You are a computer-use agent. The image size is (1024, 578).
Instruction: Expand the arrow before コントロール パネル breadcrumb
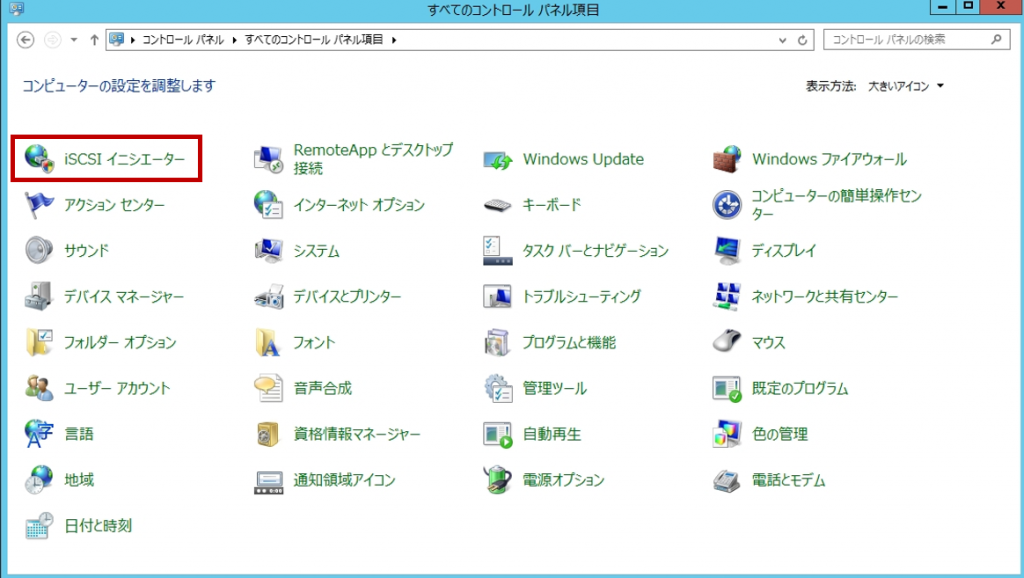coord(133,40)
